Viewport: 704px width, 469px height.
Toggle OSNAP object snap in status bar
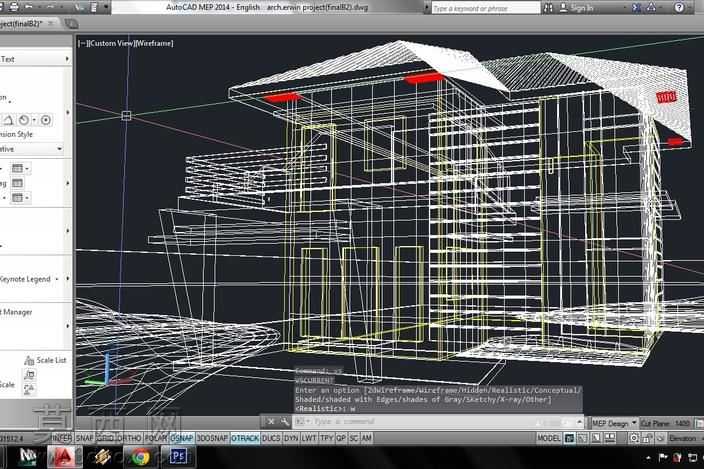coord(181,438)
